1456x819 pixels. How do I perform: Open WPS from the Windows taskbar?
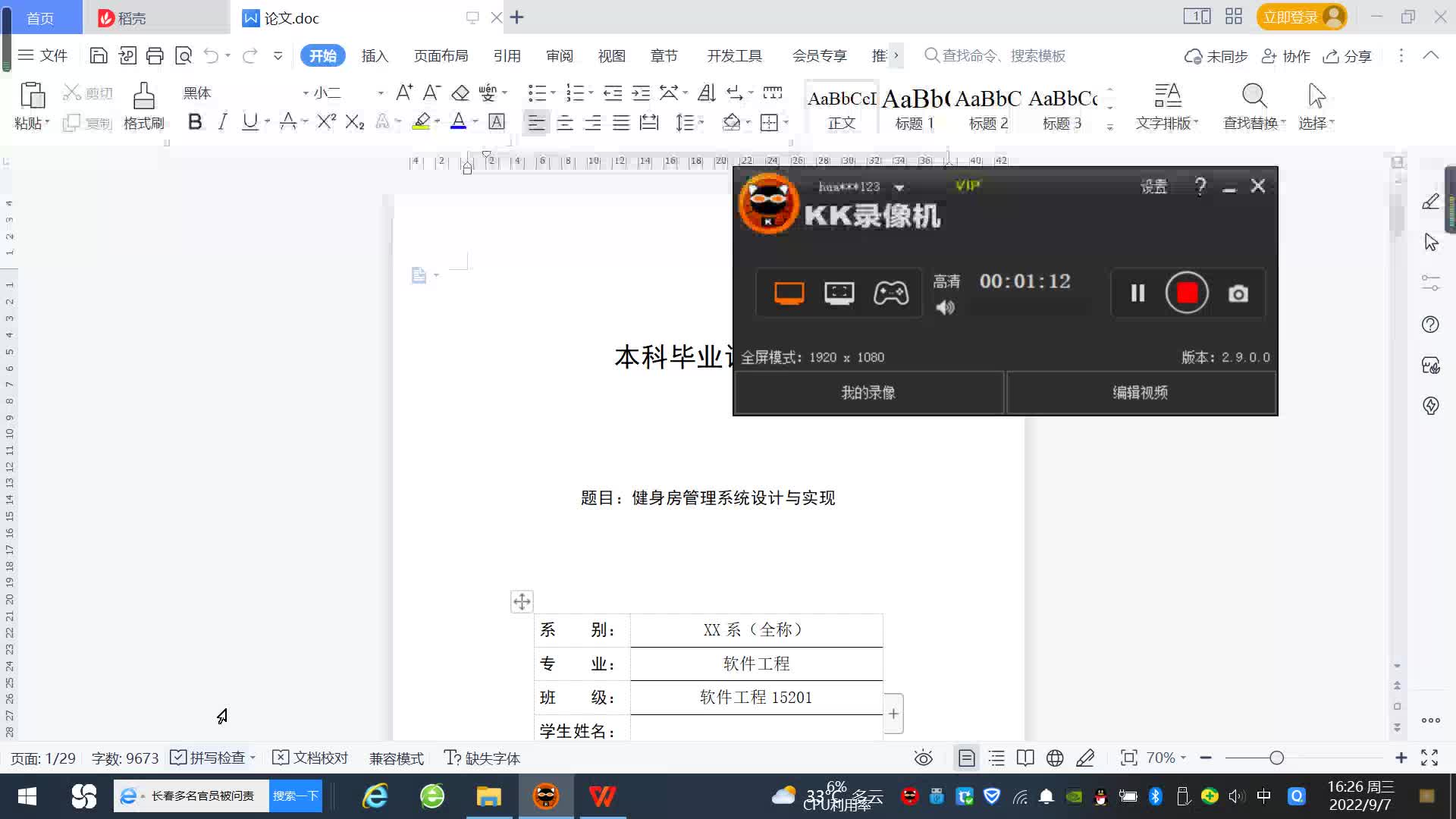coord(602,796)
